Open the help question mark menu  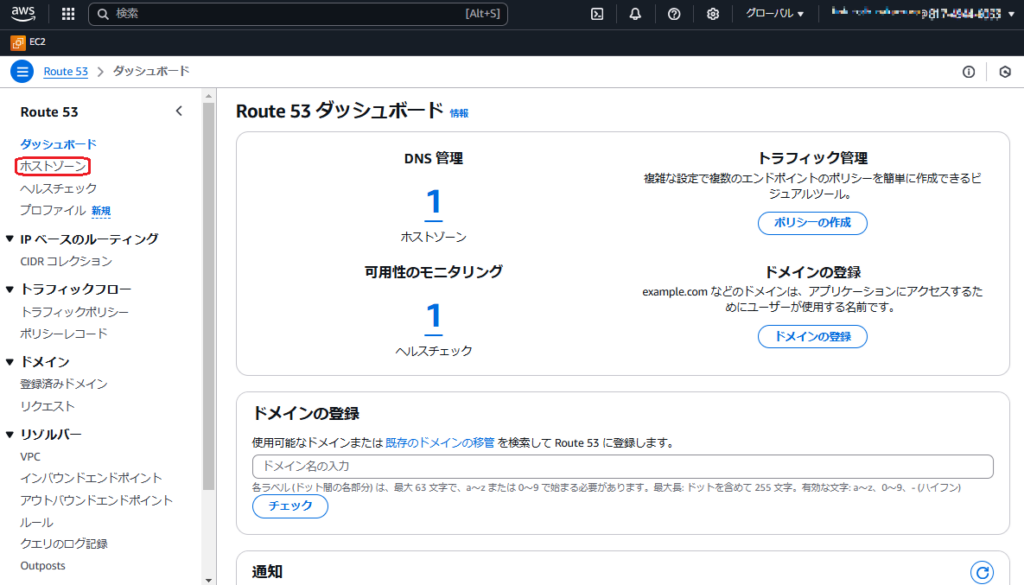(674, 14)
